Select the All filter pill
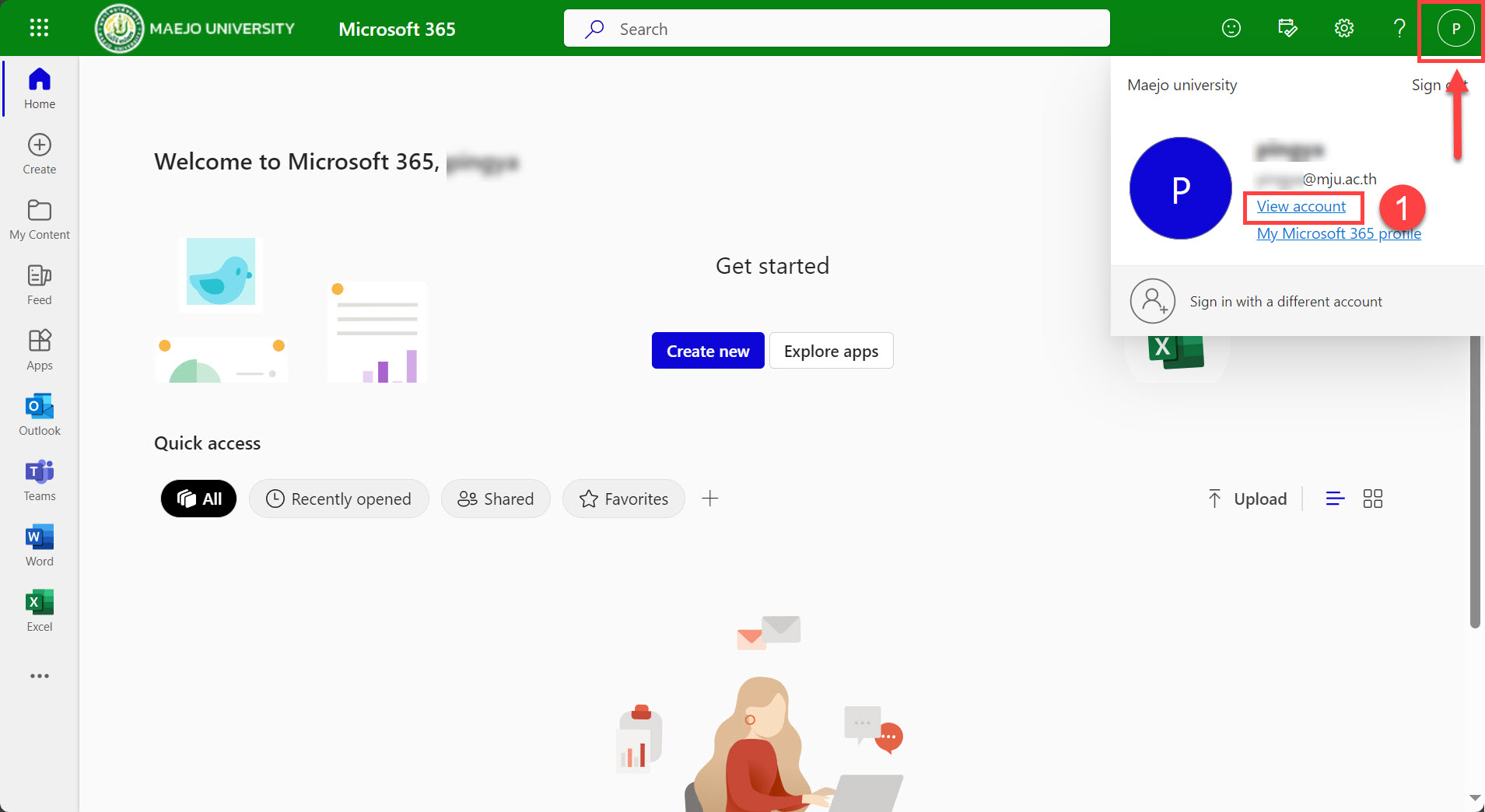The width and height of the screenshot is (1485, 812). pos(199,499)
